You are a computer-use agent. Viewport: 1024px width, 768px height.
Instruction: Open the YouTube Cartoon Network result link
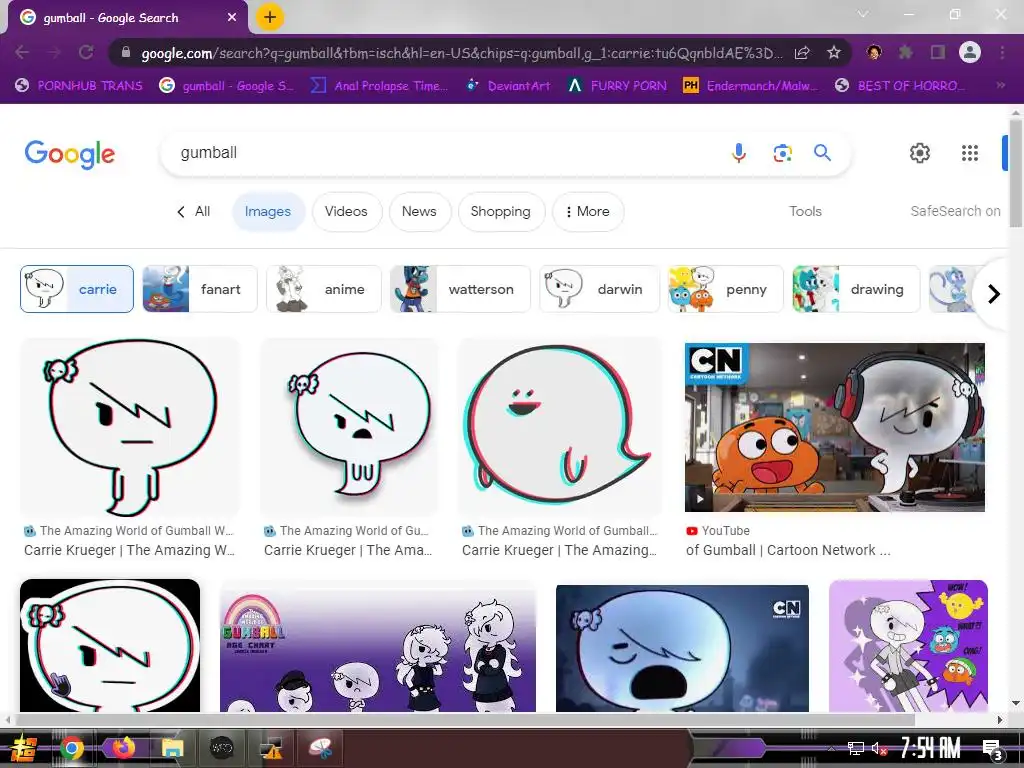pyautogui.click(x=788, y=550)
